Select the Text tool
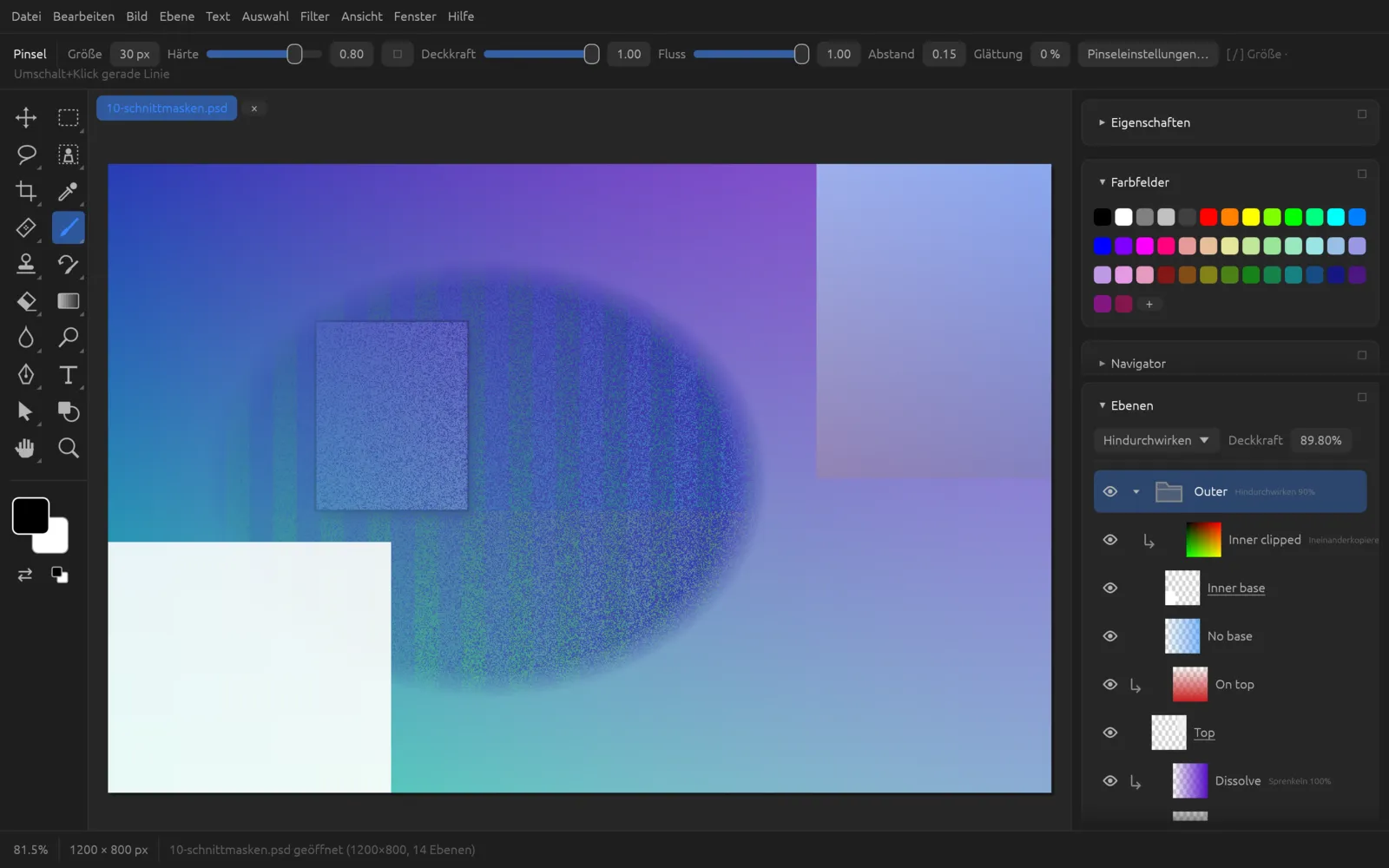Viewport: 1389px width, 868px height. click(68, 375)
